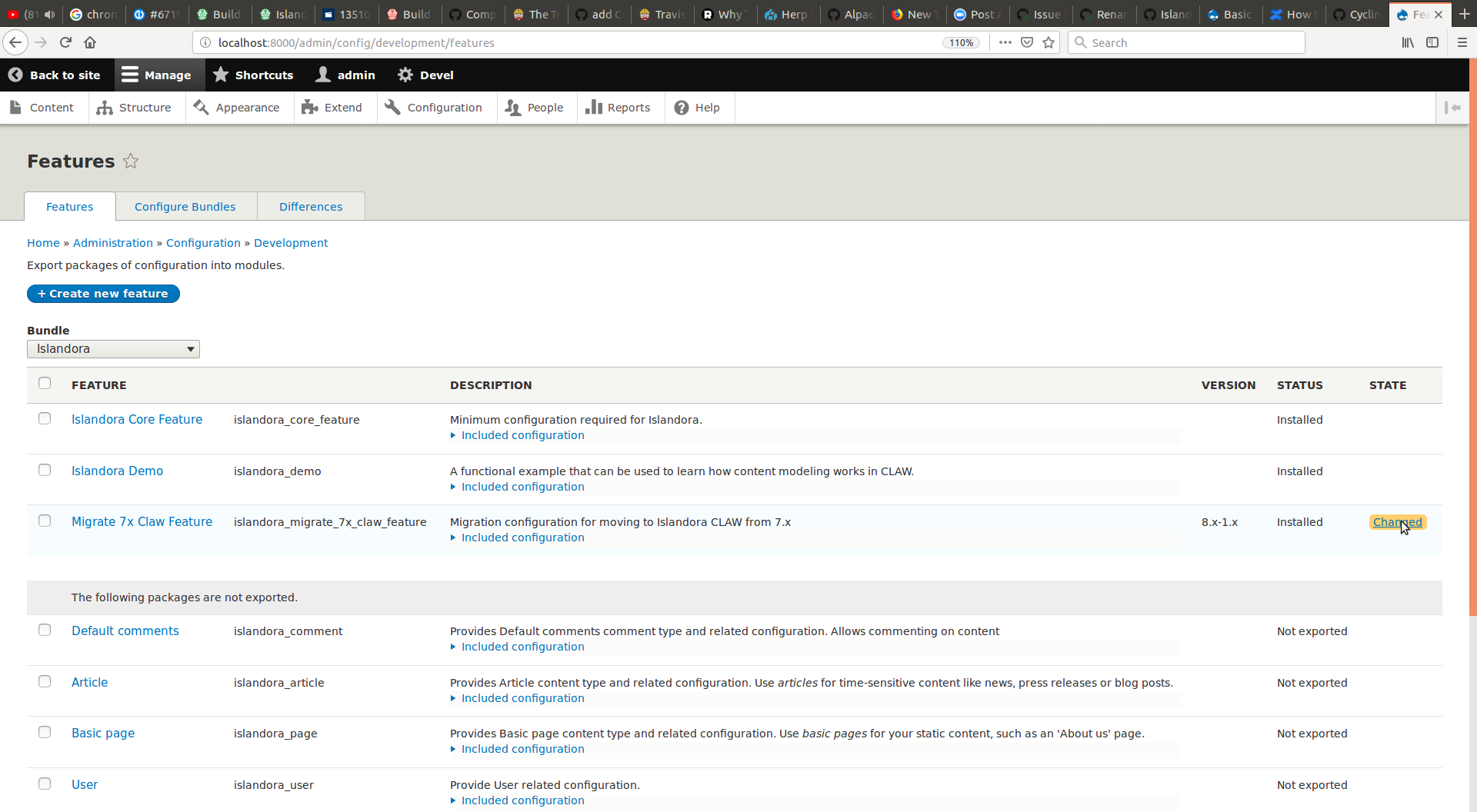The image size is (1477, 812).
Task: Check the Article package checkbox
Action: pos(45,681)
